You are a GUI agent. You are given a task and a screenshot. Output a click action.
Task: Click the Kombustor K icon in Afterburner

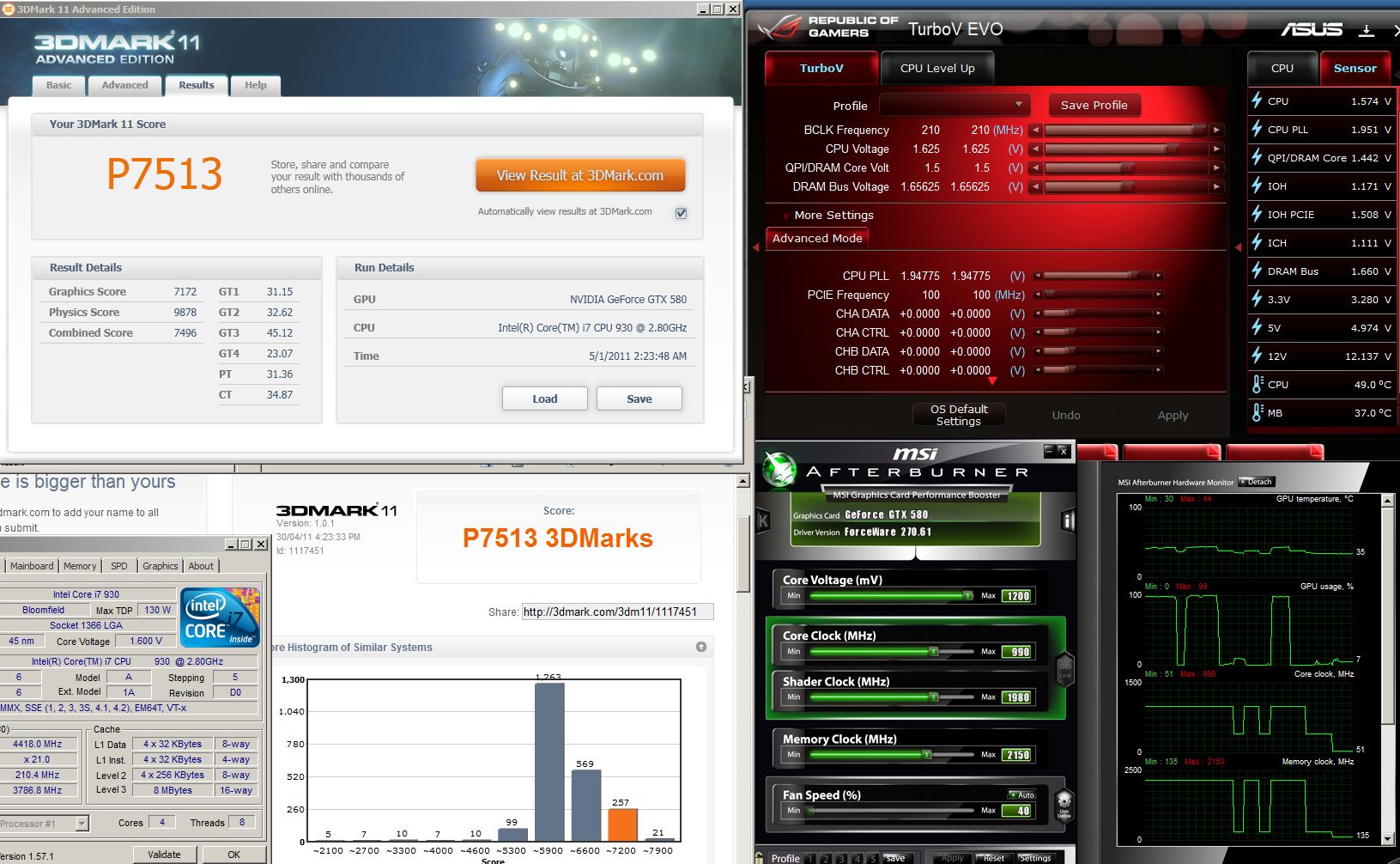(x=763, y=520)
